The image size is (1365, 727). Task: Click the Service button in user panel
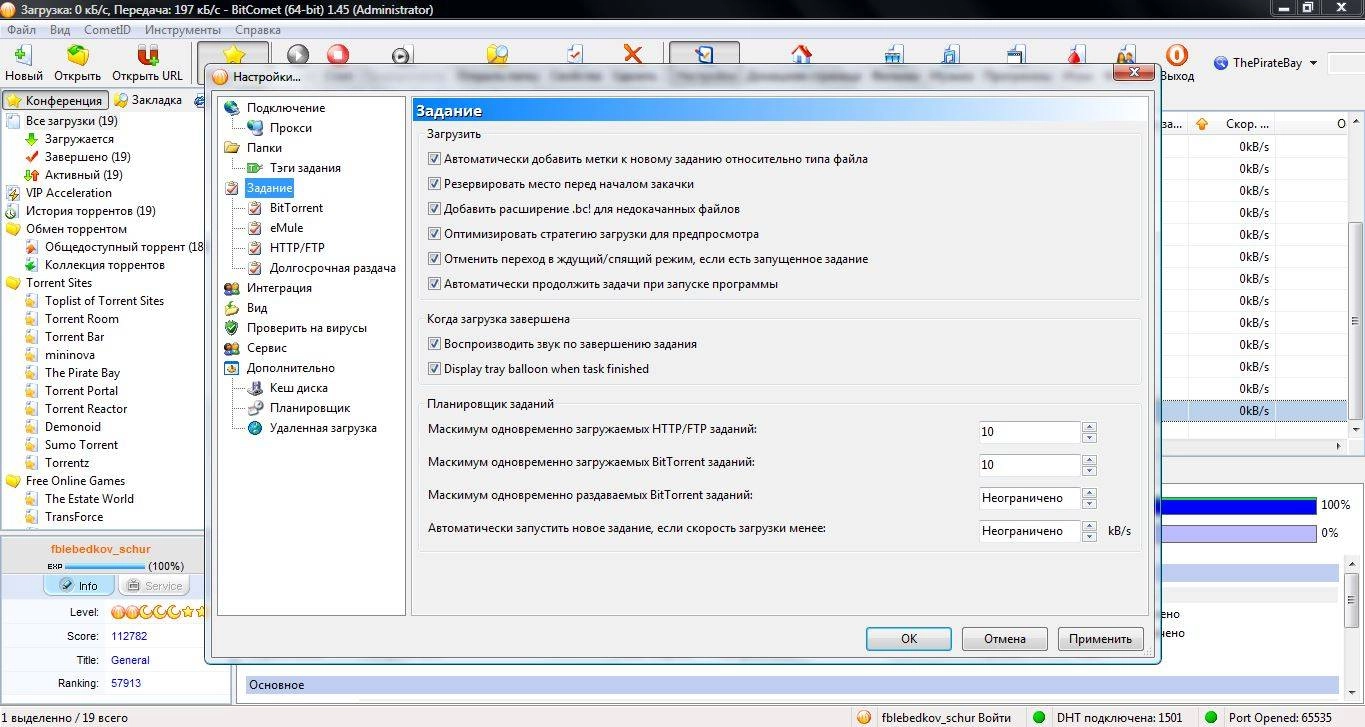[x=153, y=586]
